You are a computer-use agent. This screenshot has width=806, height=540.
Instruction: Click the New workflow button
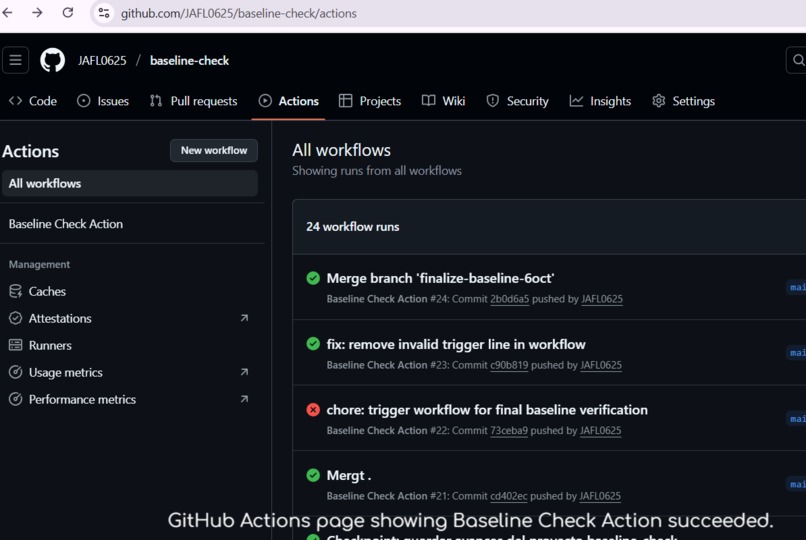(x=214, y=151)
